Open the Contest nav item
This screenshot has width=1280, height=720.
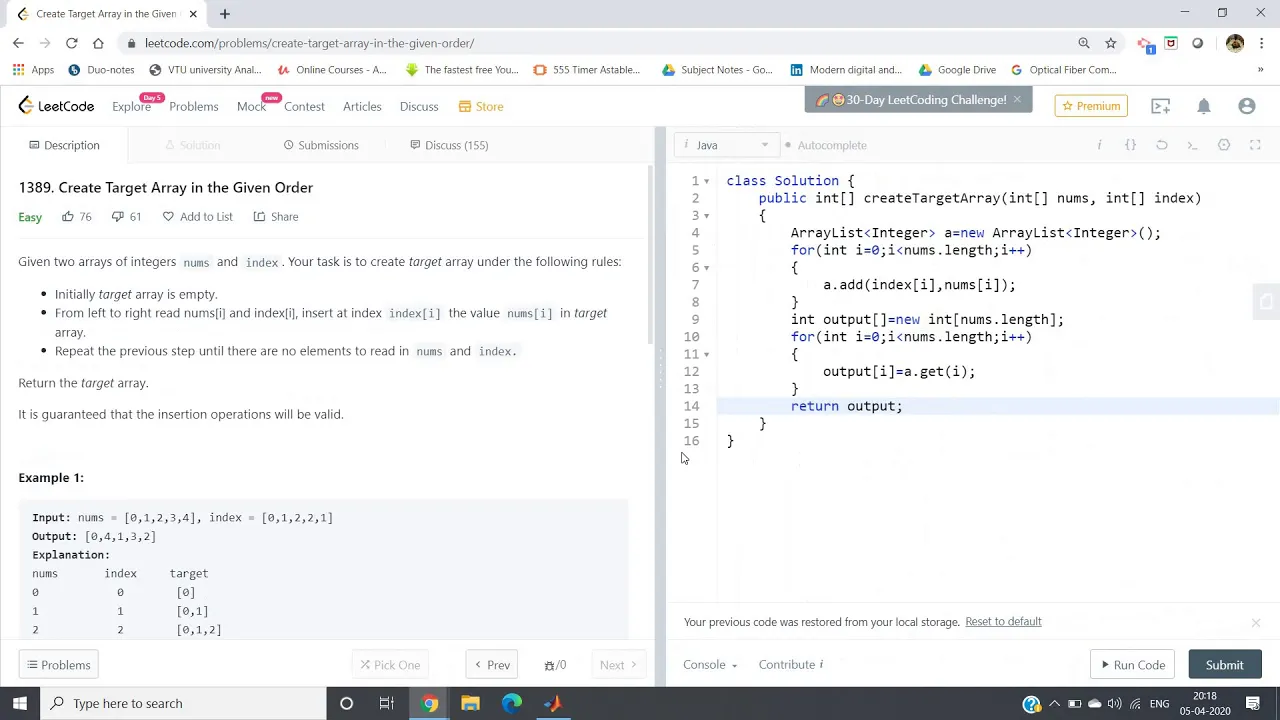[304, 106]
